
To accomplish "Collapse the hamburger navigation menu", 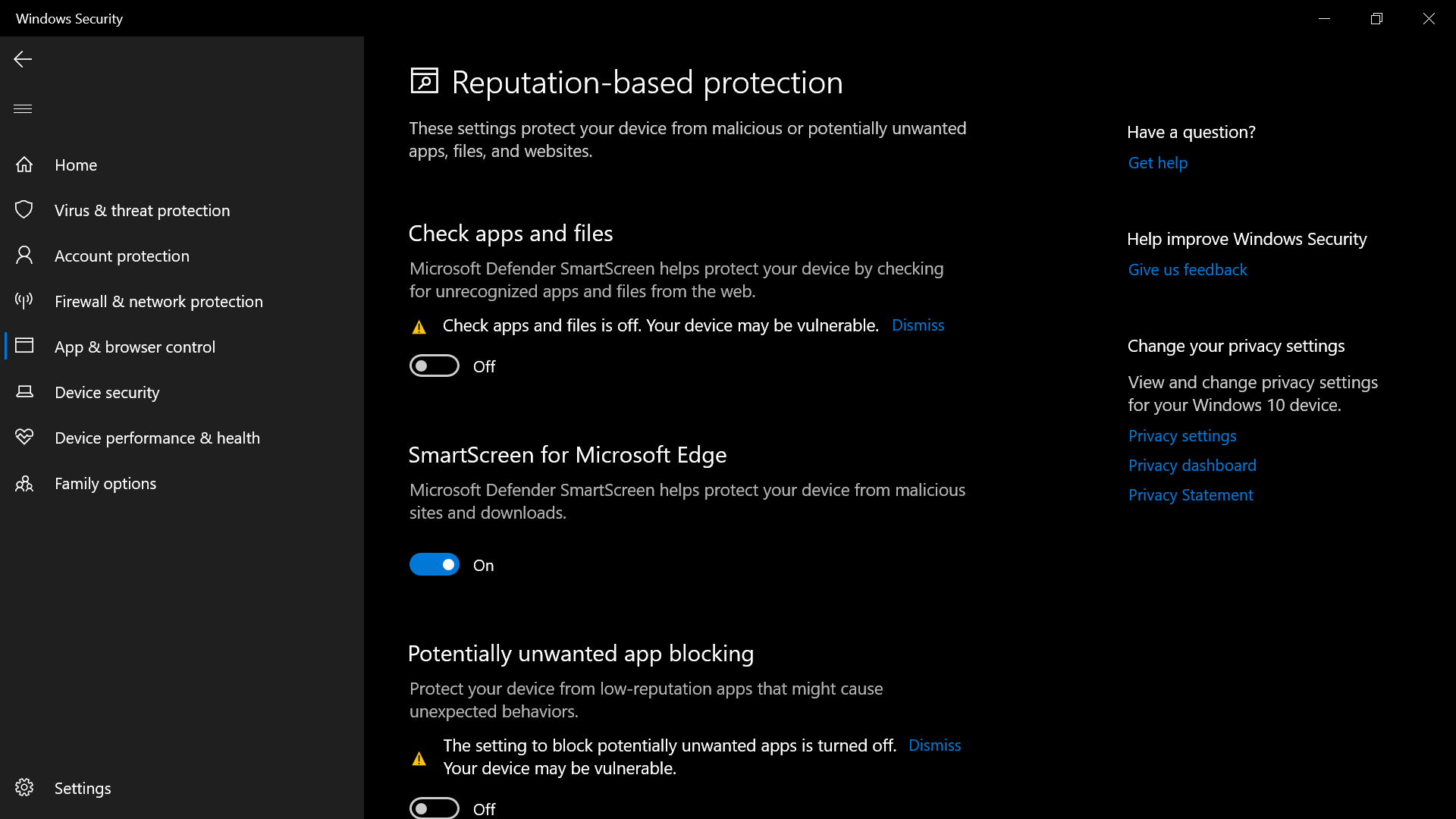I will [x=23, y=108].
